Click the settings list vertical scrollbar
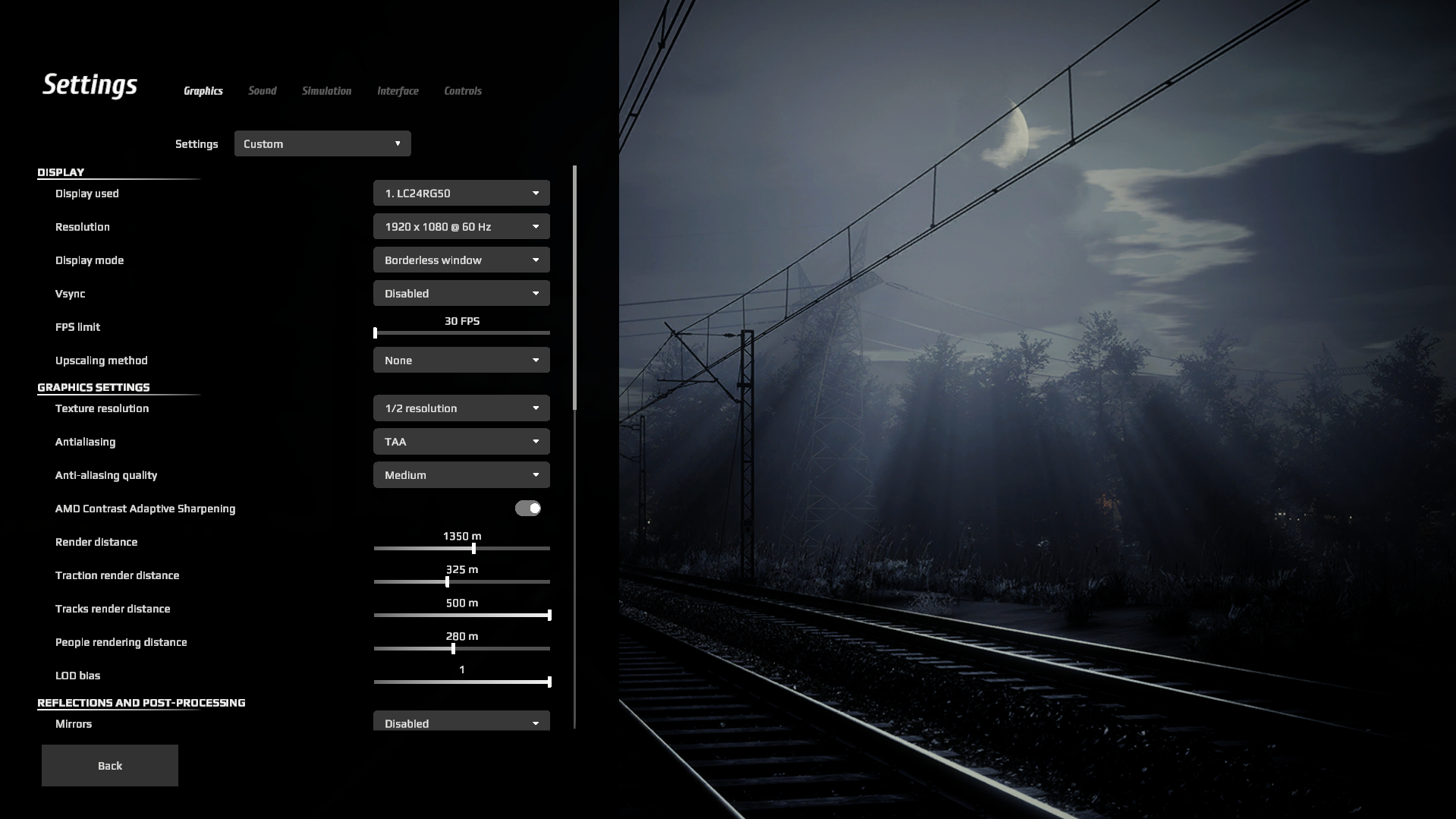1456x819 pixels. [x=575, y=288]
